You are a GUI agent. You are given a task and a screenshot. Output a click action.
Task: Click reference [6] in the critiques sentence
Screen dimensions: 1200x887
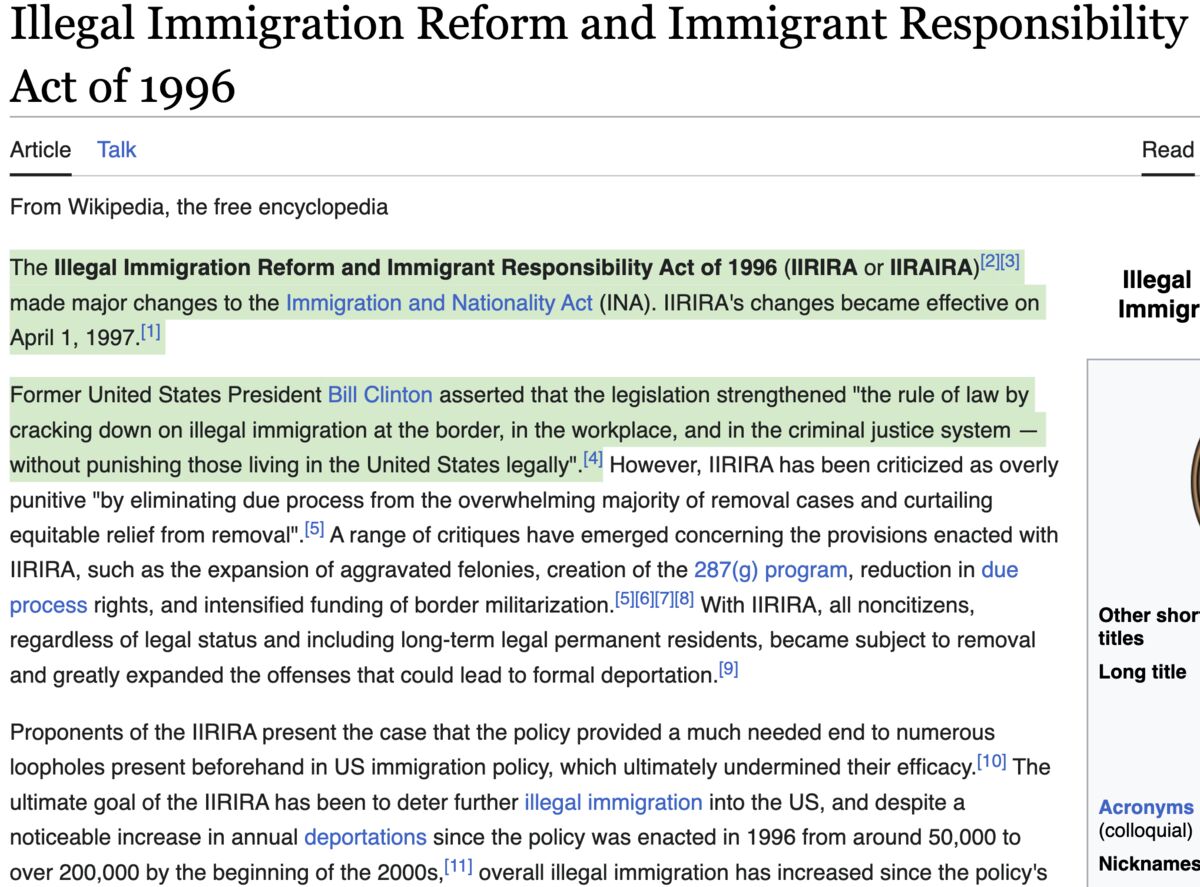point(645,600)
